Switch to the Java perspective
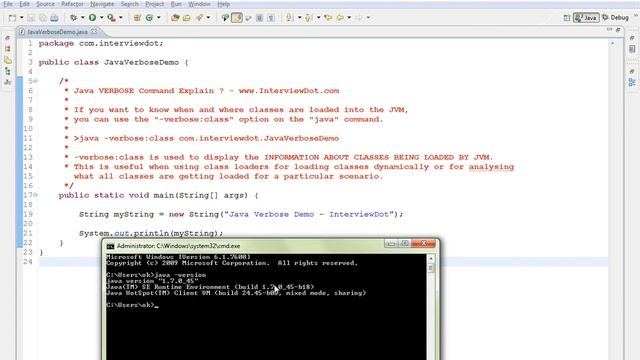The width and height of the screenshot is (640, 360). pyautogui.click(x=586, y=18)
